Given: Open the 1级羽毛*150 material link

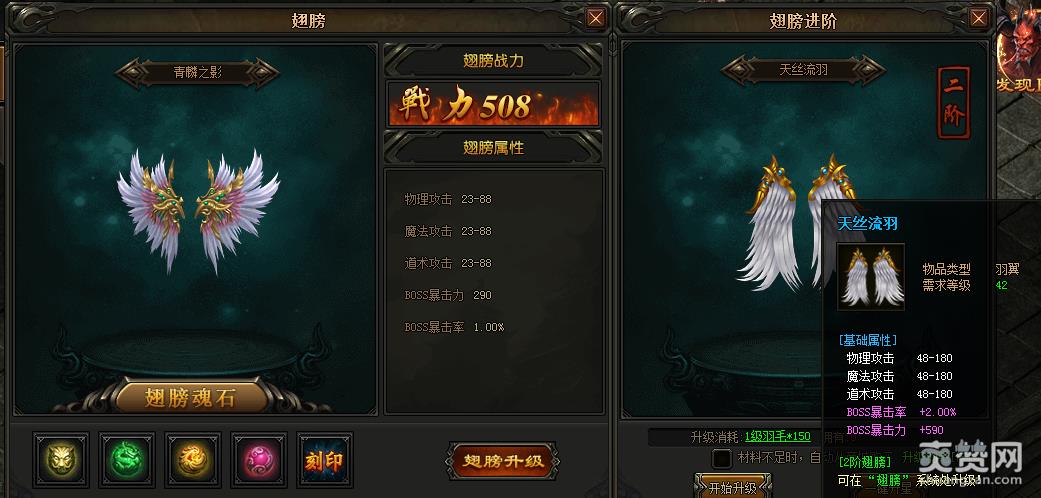Looking at the screenshot, I should pyautogui.click(x=777, y=436).
